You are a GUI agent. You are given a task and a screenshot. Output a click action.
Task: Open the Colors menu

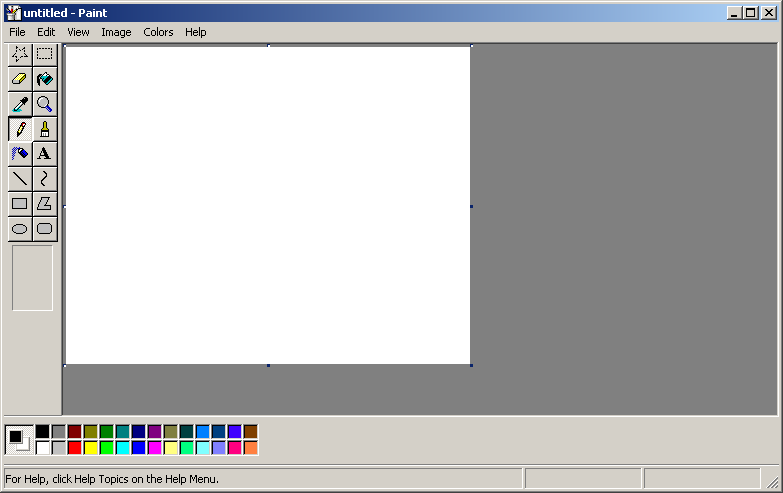(158, 32)
